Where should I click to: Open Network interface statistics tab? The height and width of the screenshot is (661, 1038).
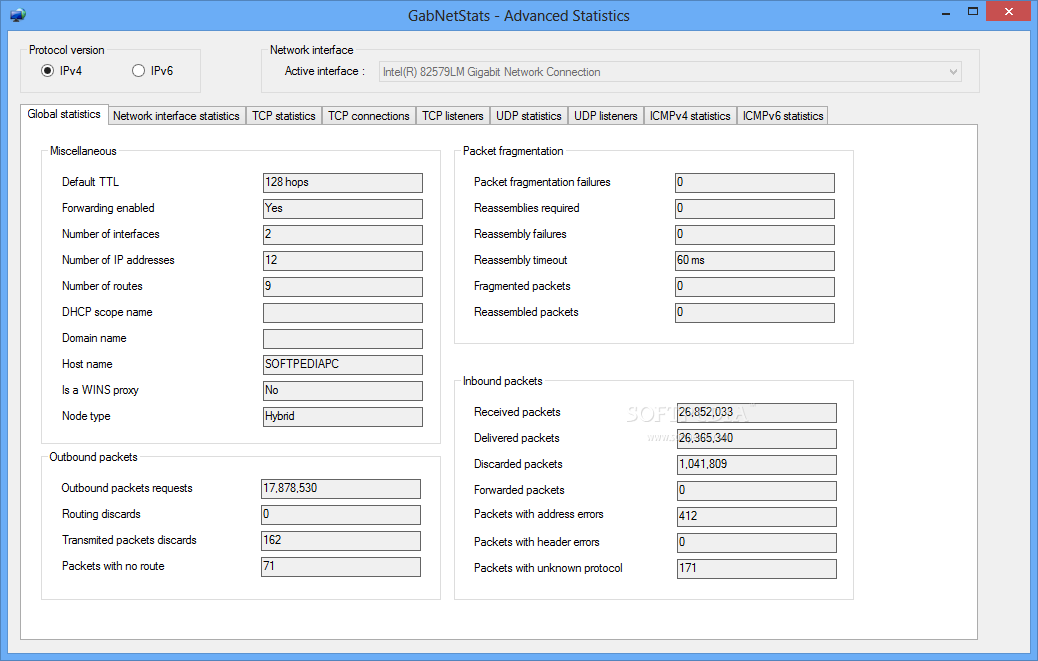coord(176,116)
